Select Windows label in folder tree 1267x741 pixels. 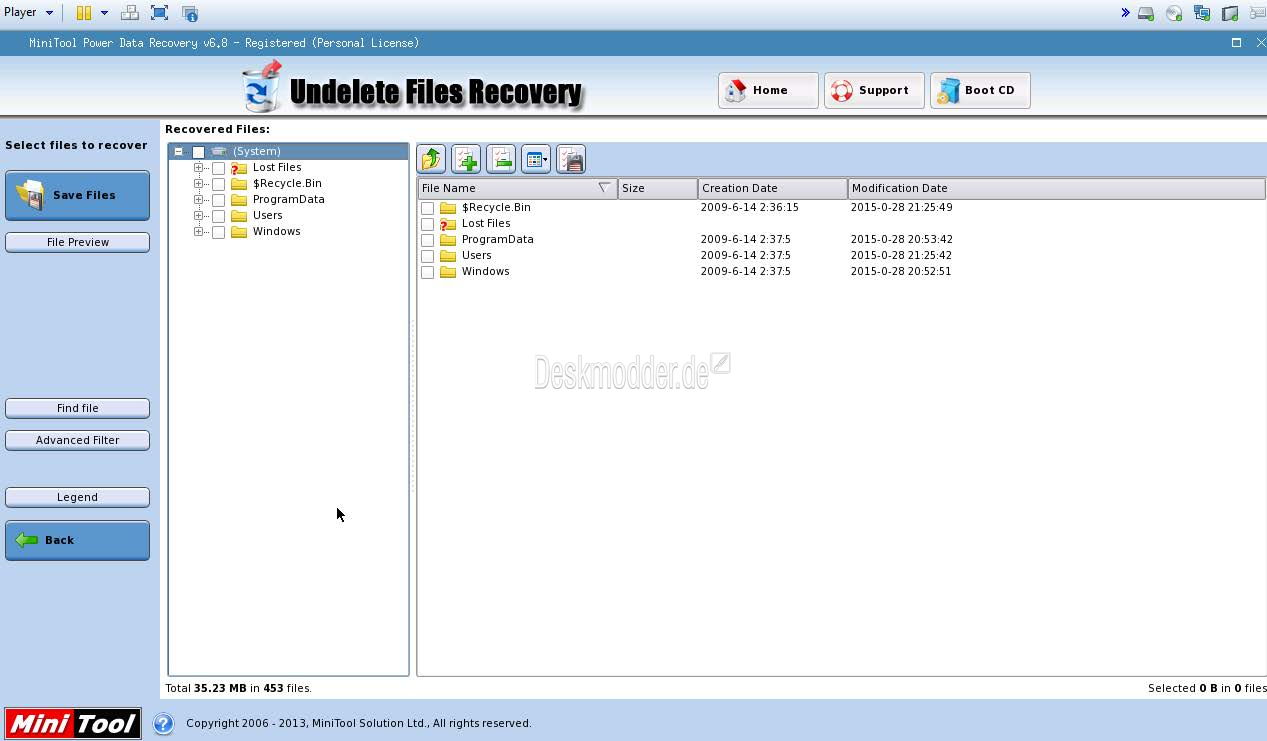[x=276, y=231]
